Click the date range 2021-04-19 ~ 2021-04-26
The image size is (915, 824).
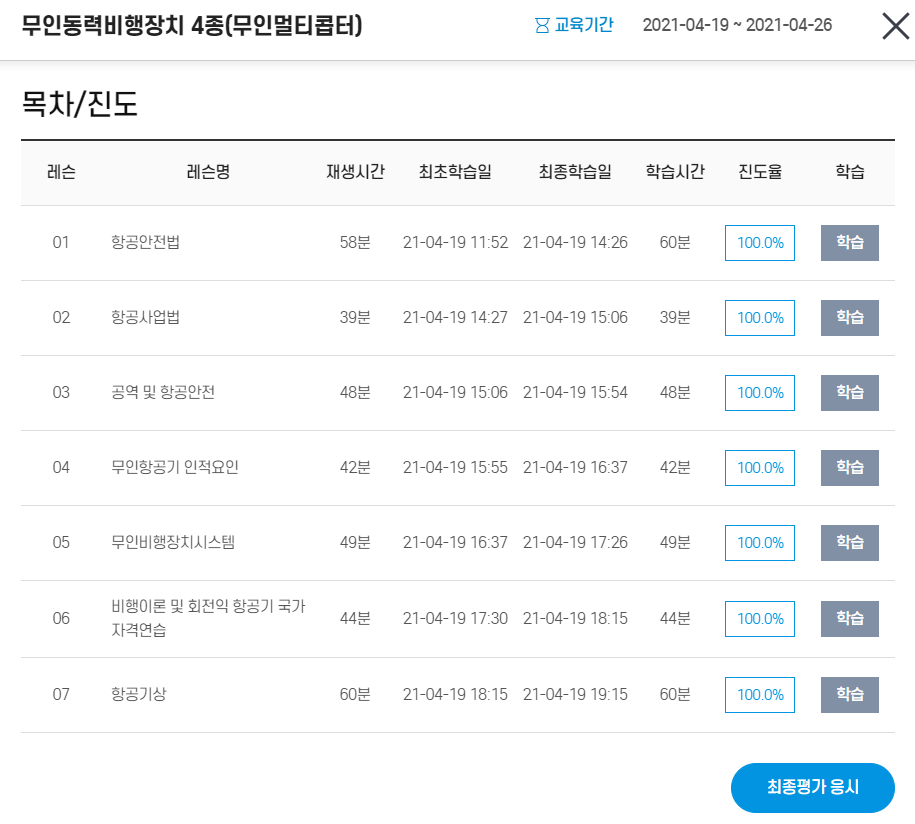point(737,25)
